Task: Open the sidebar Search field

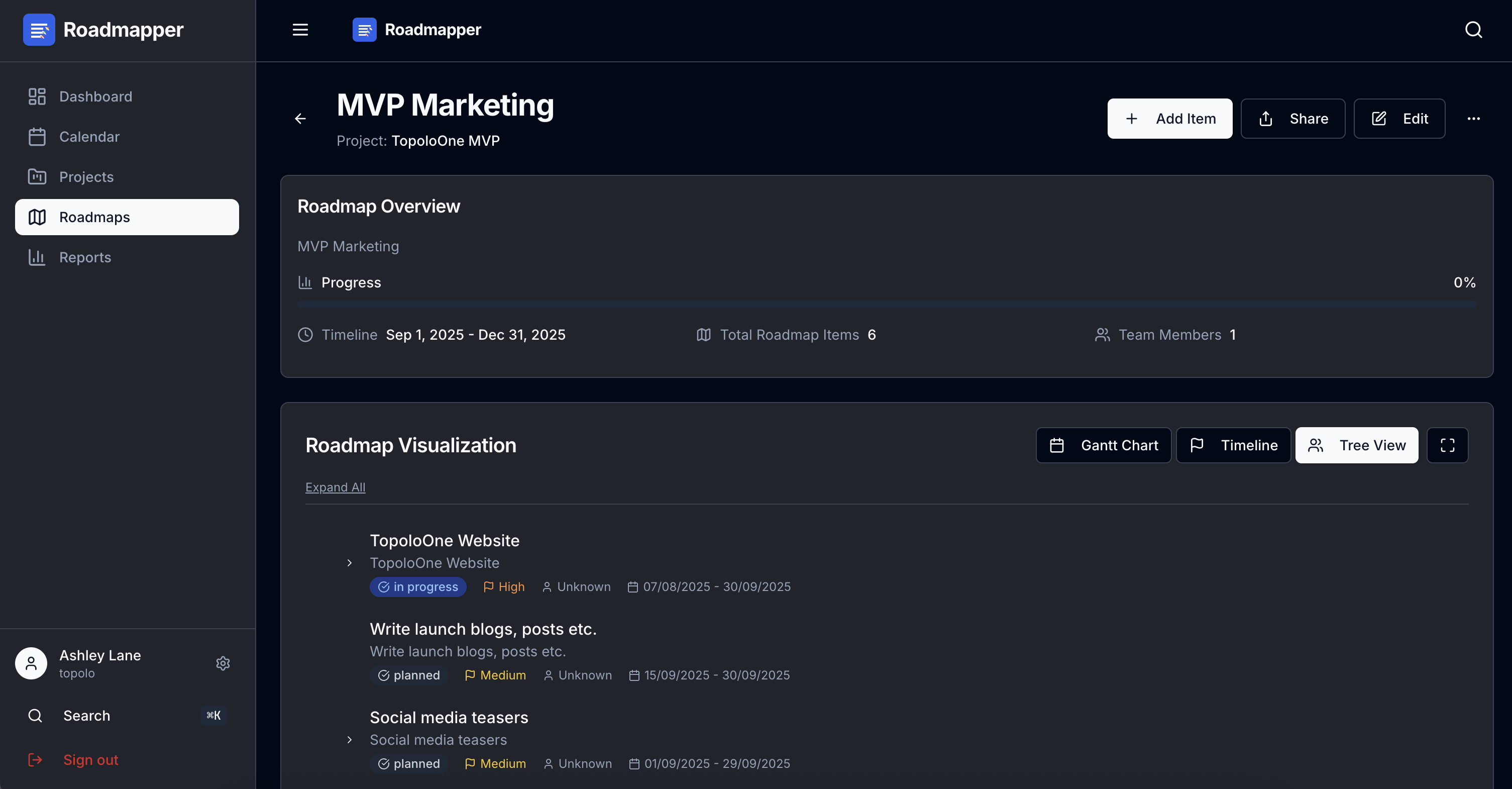Action: [86, 716]
